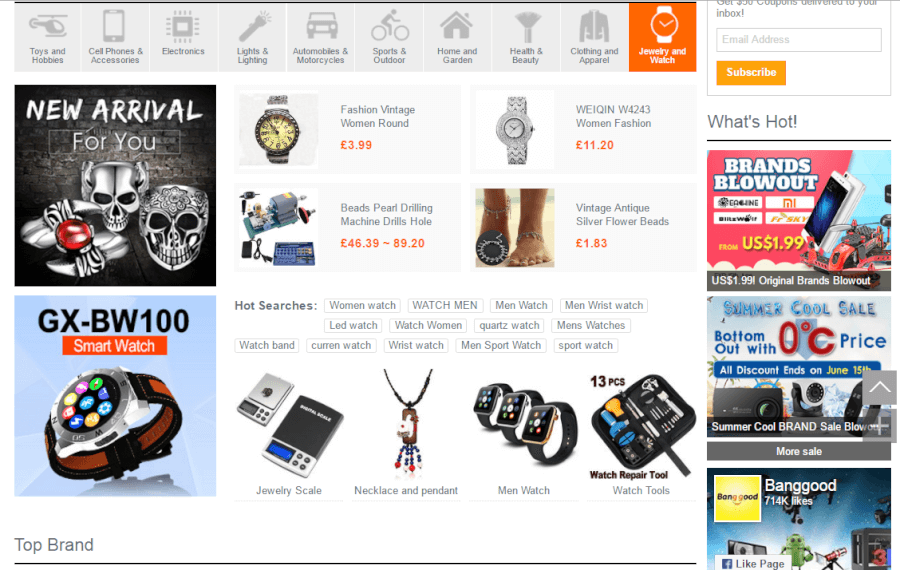Open the More sale button
This screenshot has width=900, height=570.
[798, 451]
